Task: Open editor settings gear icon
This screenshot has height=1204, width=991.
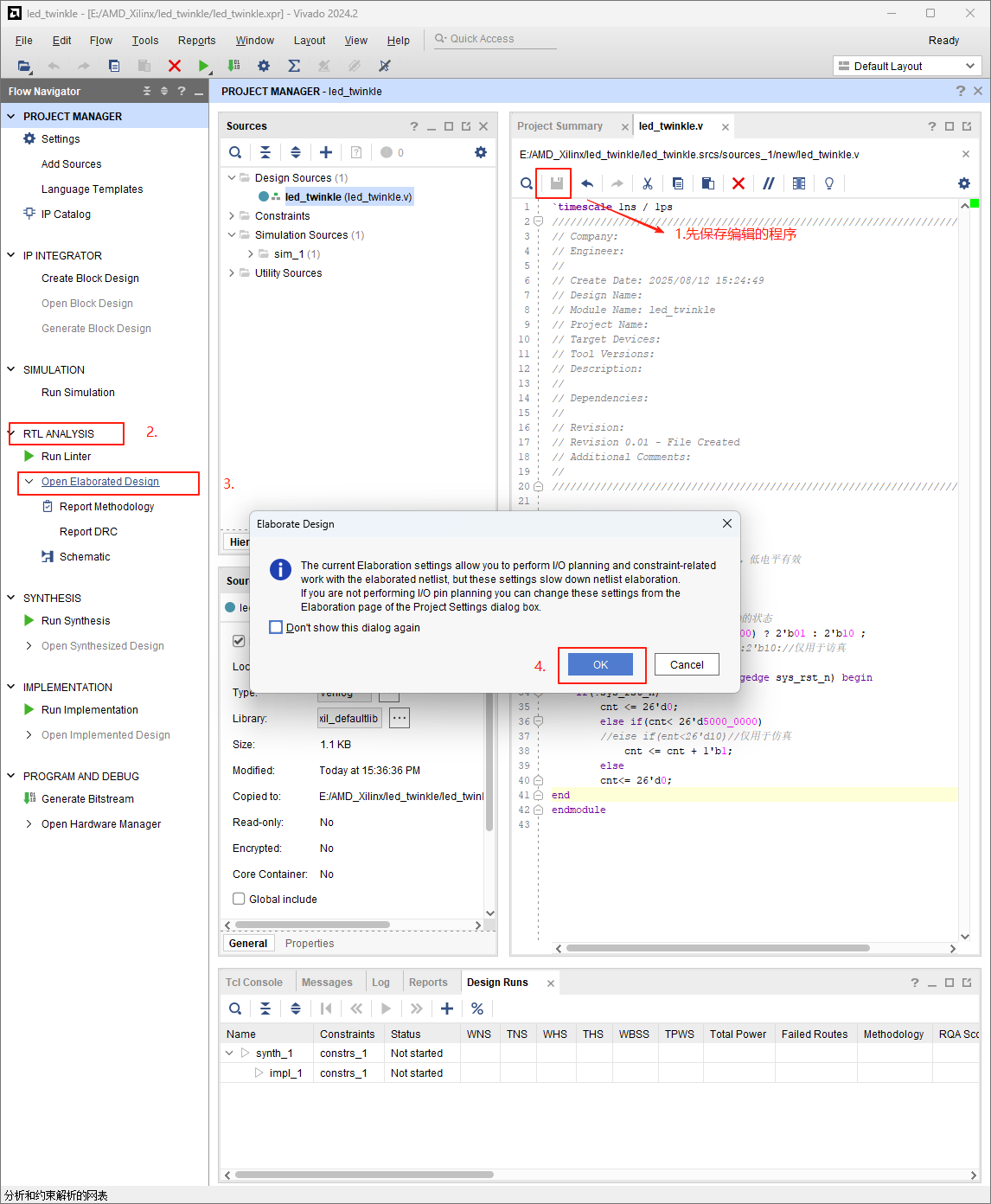Action: [x=964, y=183]
